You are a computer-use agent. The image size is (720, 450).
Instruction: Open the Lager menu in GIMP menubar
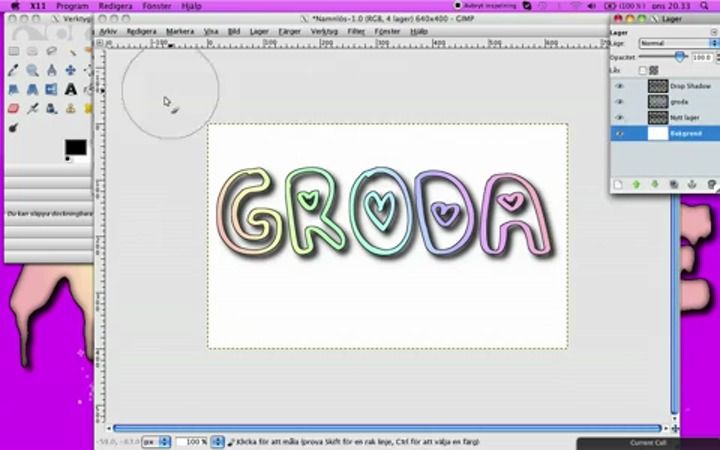pyautogui.click(x=259, y=31)
